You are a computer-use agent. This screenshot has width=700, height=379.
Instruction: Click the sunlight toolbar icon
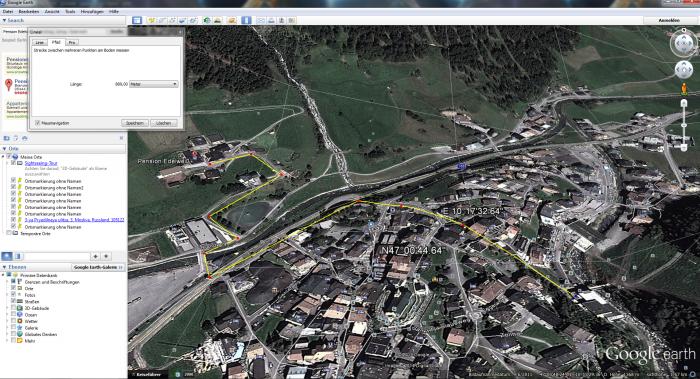coord(217,20)
